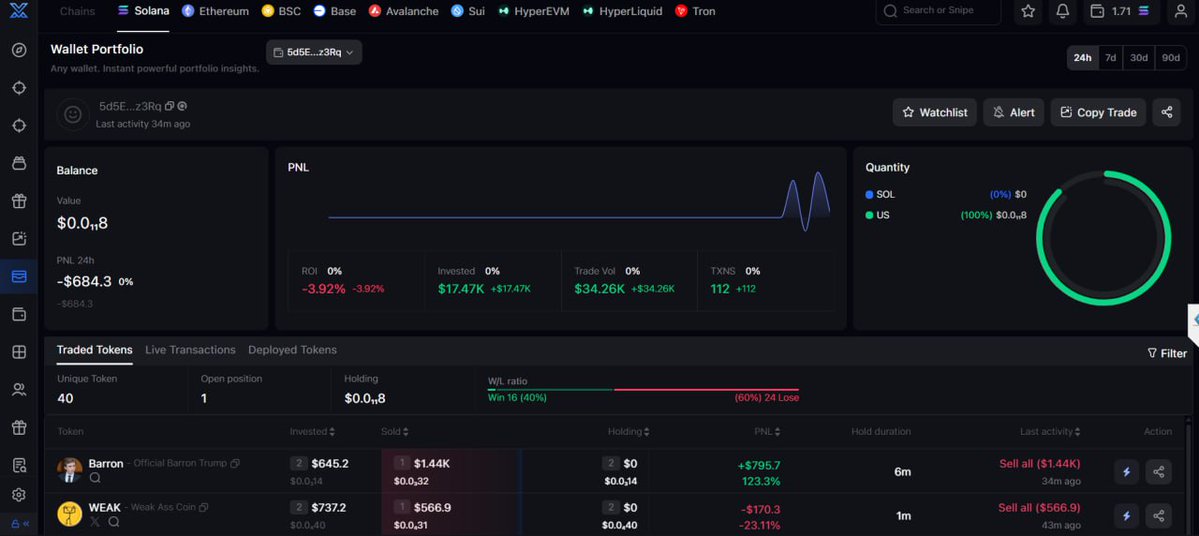Open the settings gear in sidebar
The height and width of the screenshot is (536, 1199).
click(x=19, y=495)
